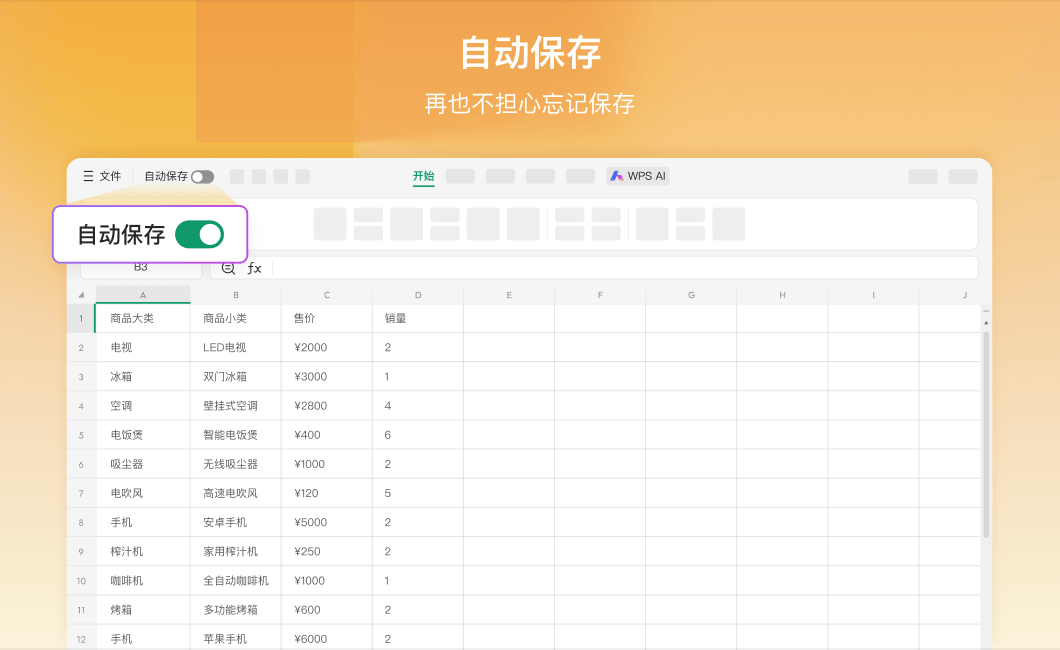Click the first quick access toolbar icon
Viewport: 1060px width, 650px height.
[x=237, y=175]
